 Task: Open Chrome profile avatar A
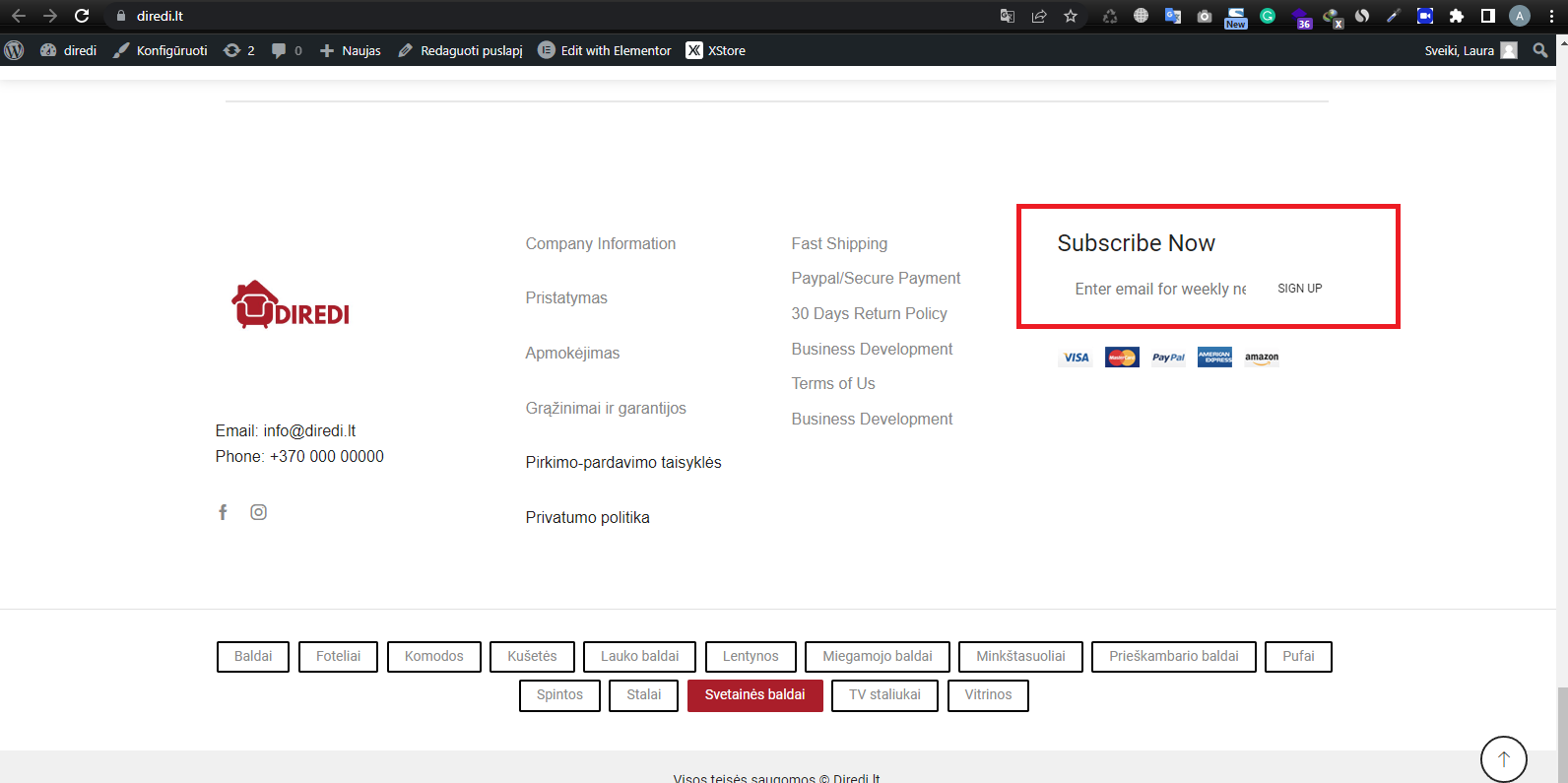(1520, 16)
